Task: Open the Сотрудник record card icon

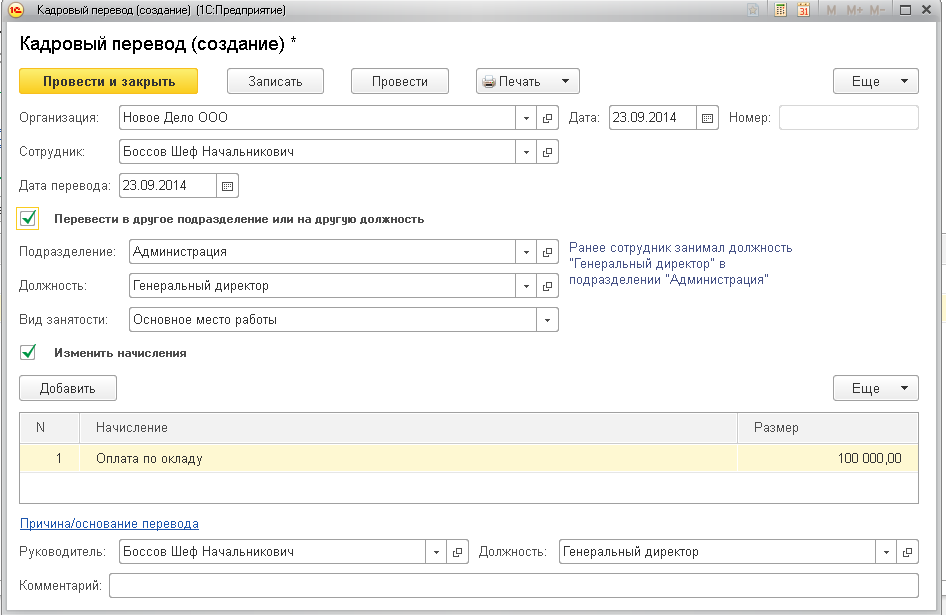Action: click(x=548, y=152)
